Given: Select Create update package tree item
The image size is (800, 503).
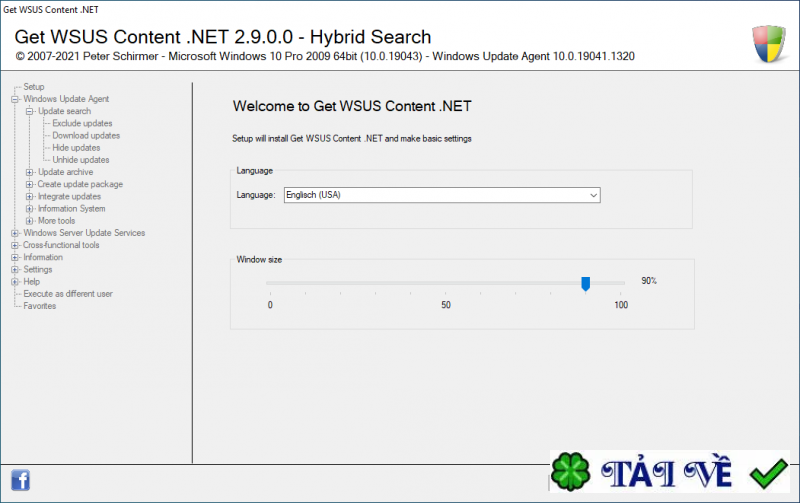Looking at the screenshot, I should pos(80,184).
